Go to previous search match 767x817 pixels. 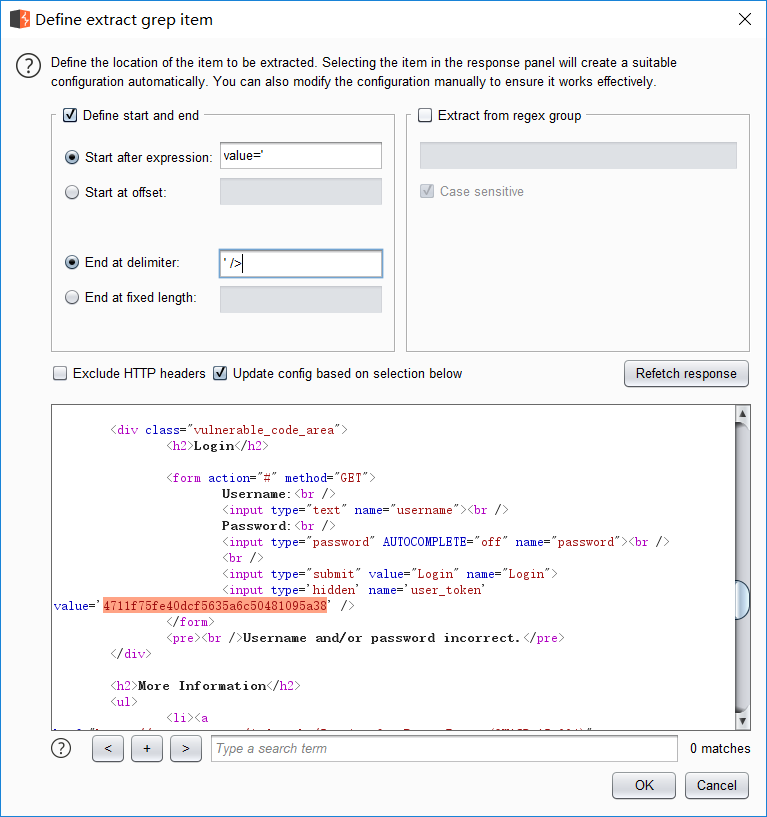(108, 748)
